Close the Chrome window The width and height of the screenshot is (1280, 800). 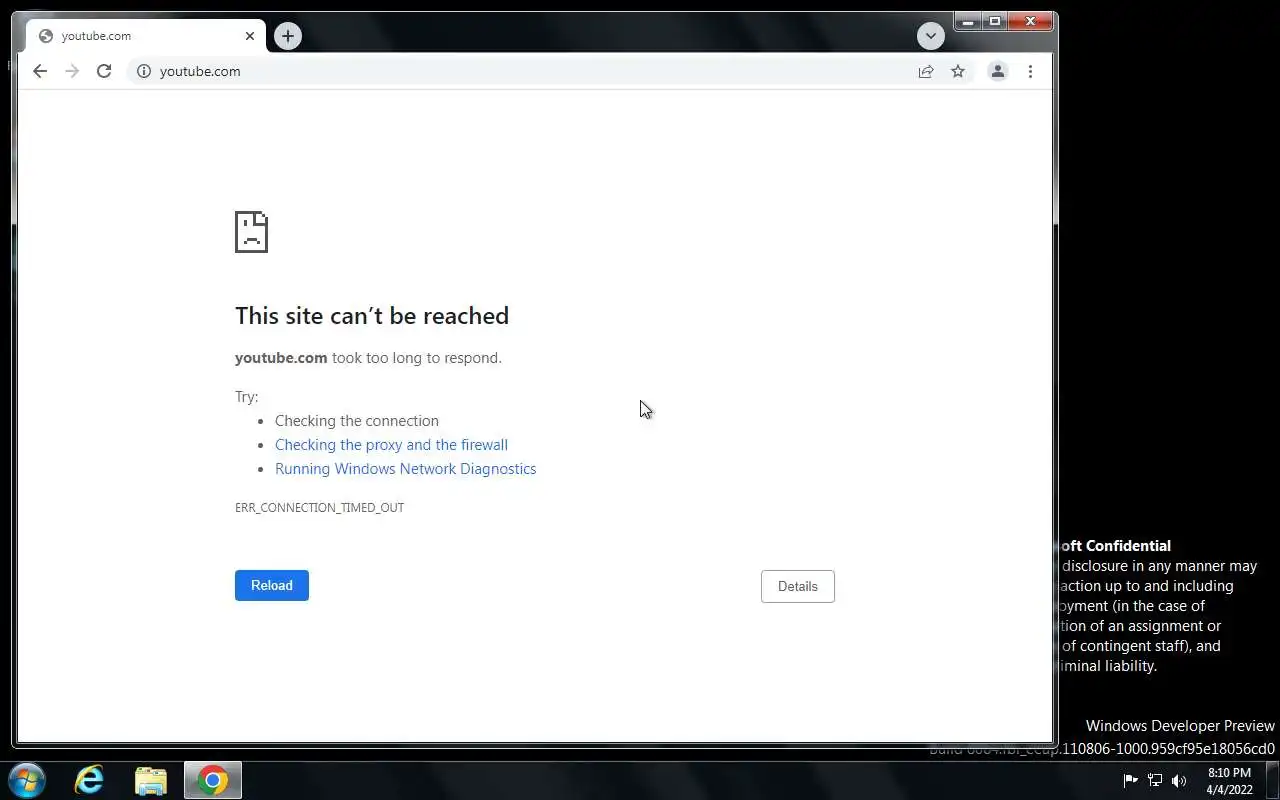coord(1030,21)
